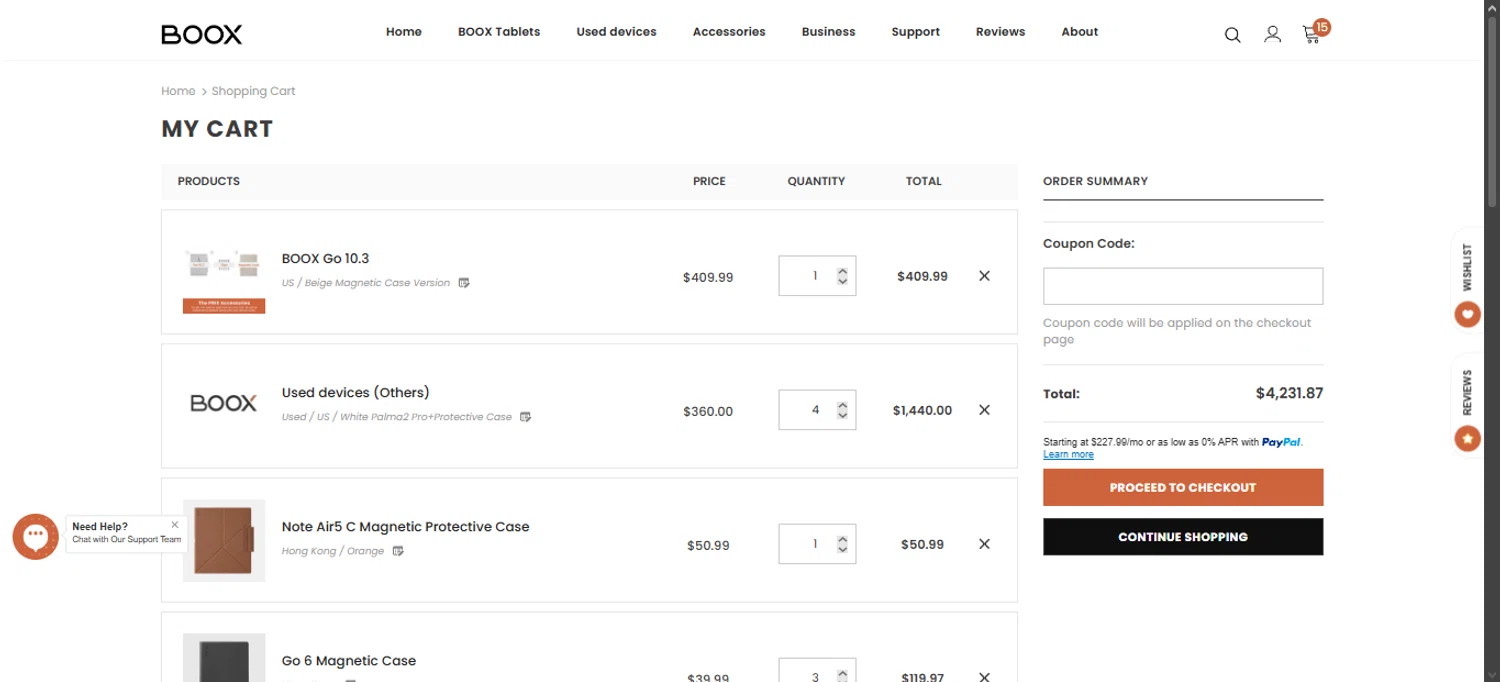Decrease quantity of Note Air5 C case
Screen dimensions: 1500x682
[842, 549]
